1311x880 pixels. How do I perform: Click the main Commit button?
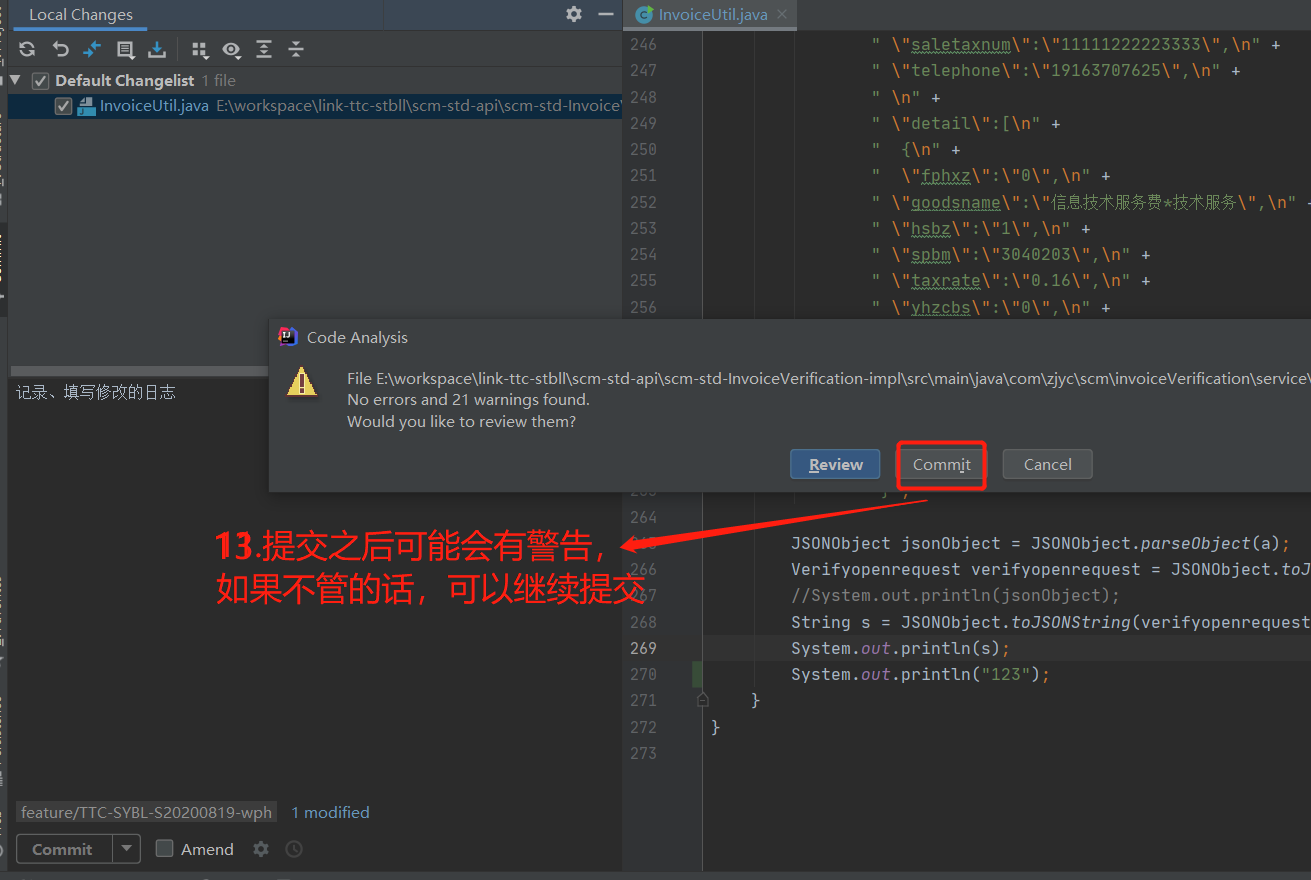[x=63, y=849]
